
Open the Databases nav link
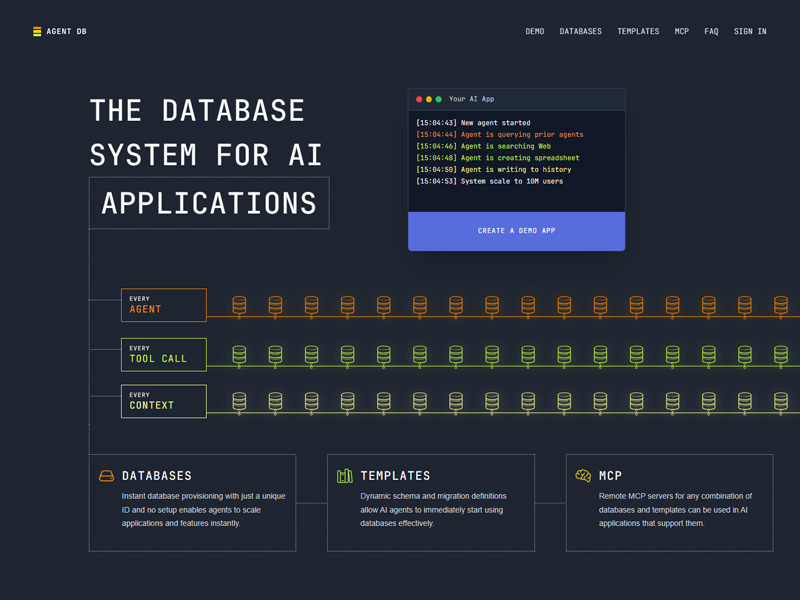[x=580, y=32]
